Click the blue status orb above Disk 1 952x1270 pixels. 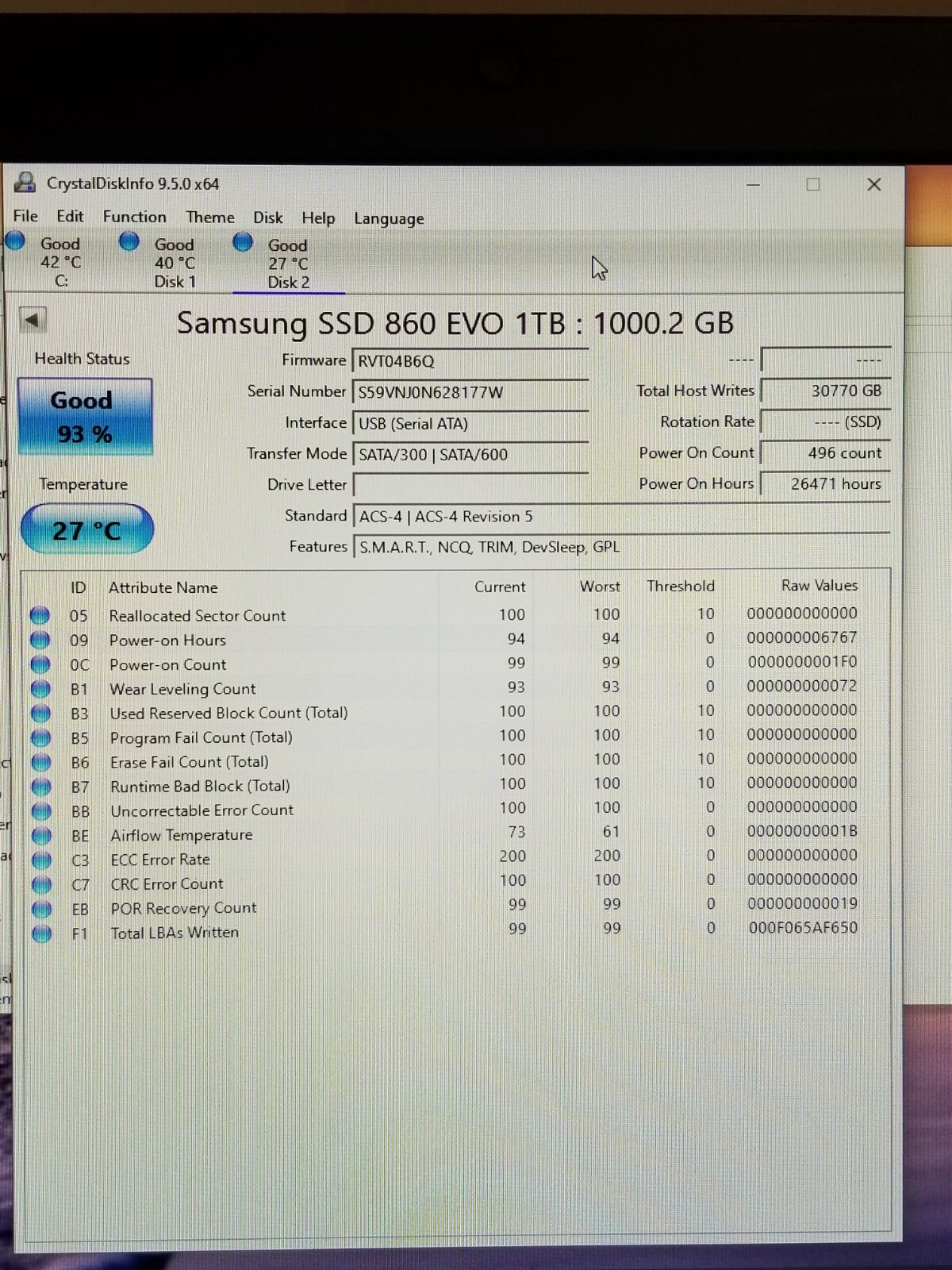(x=129, y=241)
